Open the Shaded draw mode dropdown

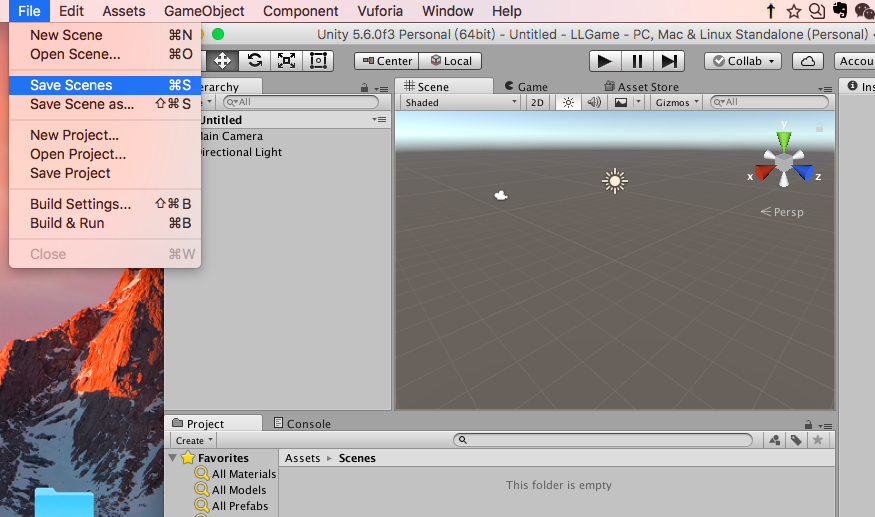tap(460, 102)
